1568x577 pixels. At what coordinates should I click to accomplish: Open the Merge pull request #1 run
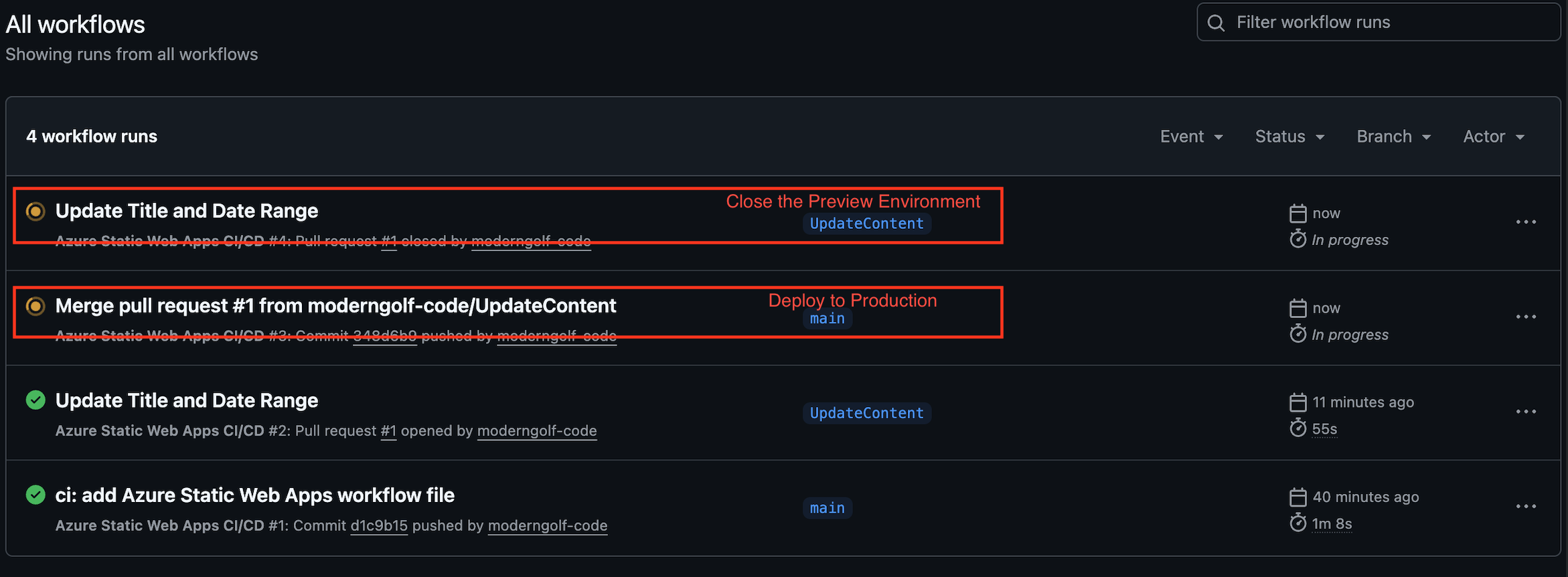tap(335, 306)
